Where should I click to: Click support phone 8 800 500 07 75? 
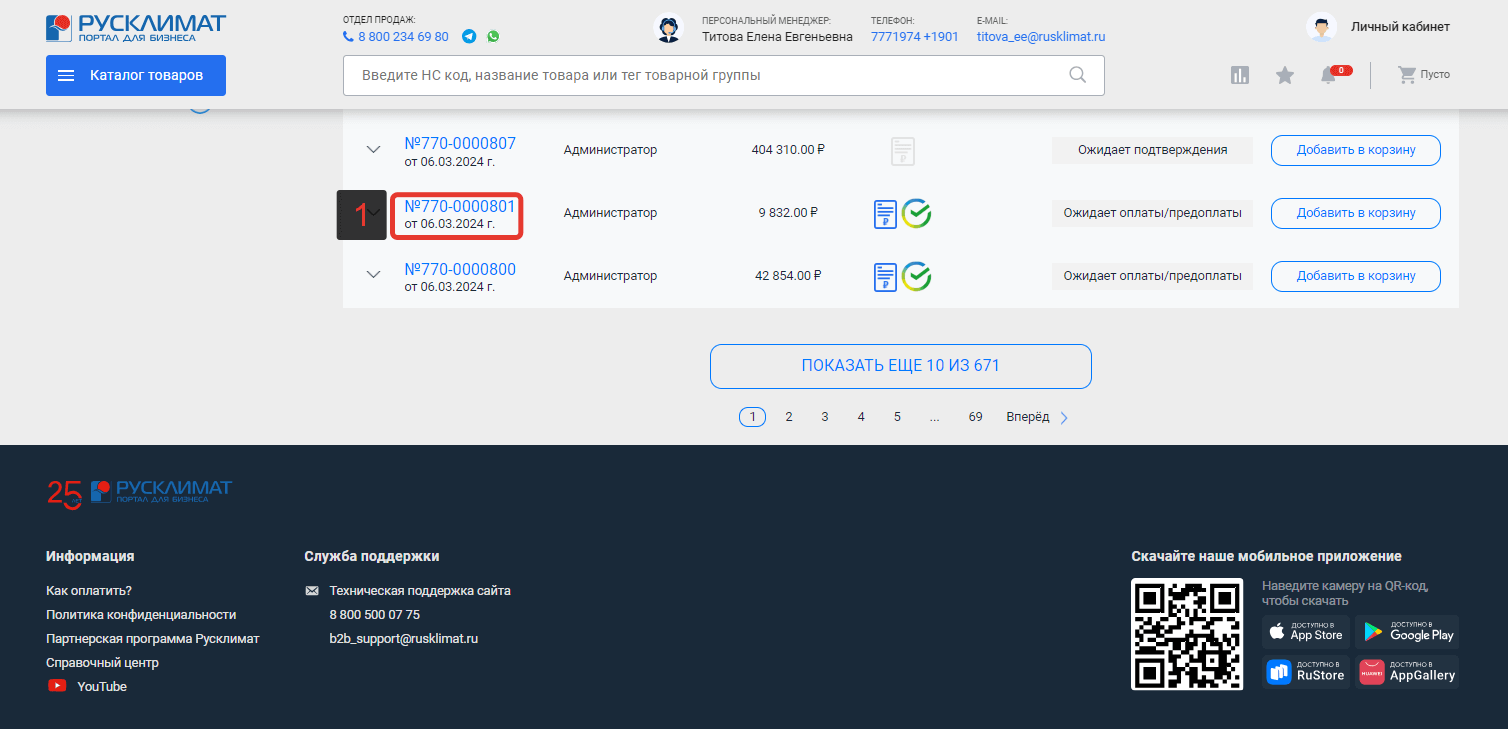pyautogui.click(x=375, y=615)
